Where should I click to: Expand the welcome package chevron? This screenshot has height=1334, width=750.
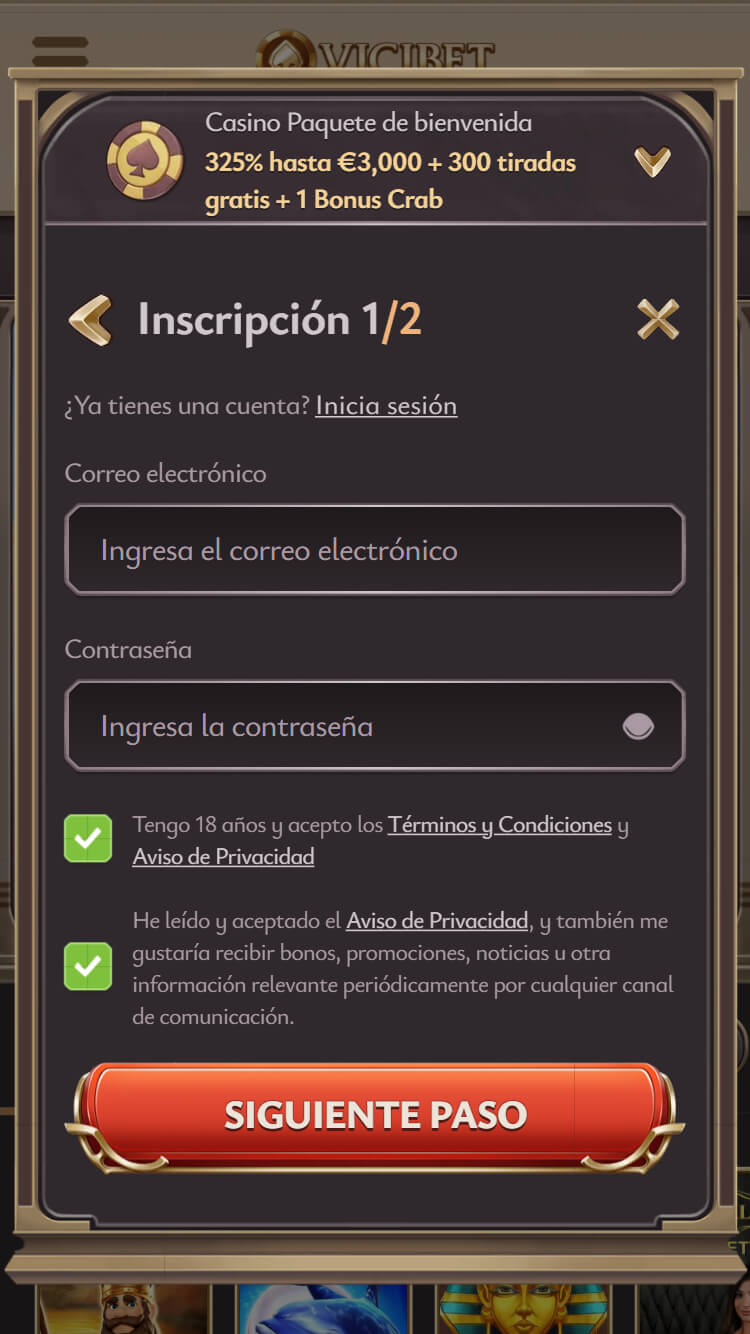tap(652, 161)
